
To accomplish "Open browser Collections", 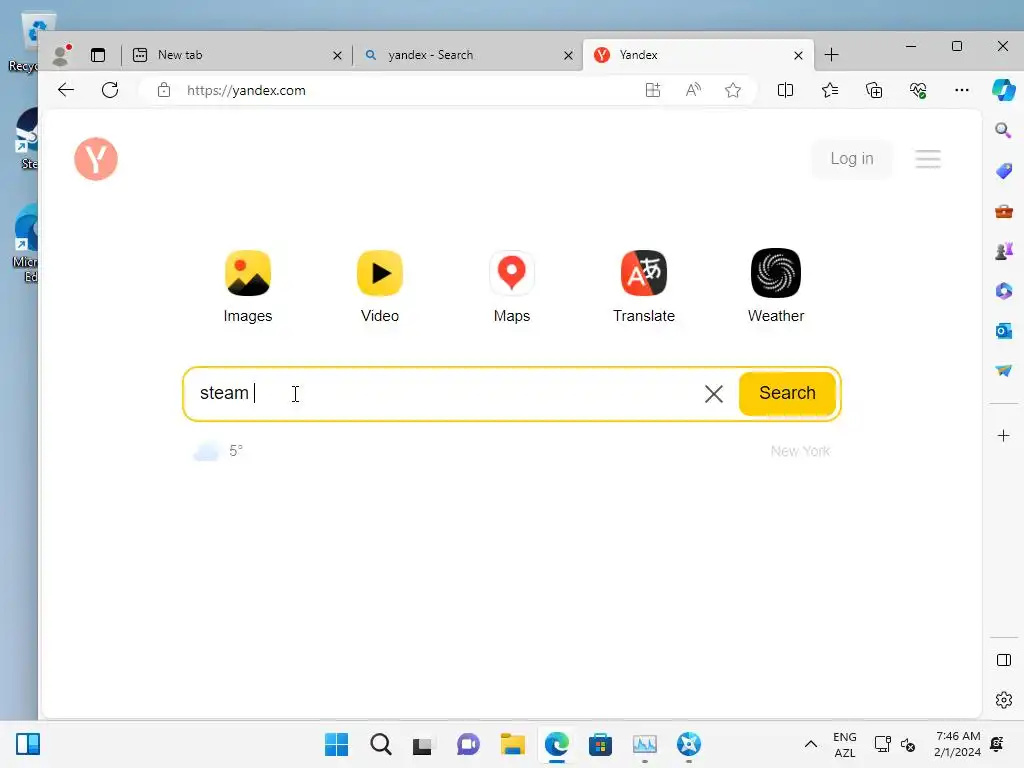I will [874, 90].
